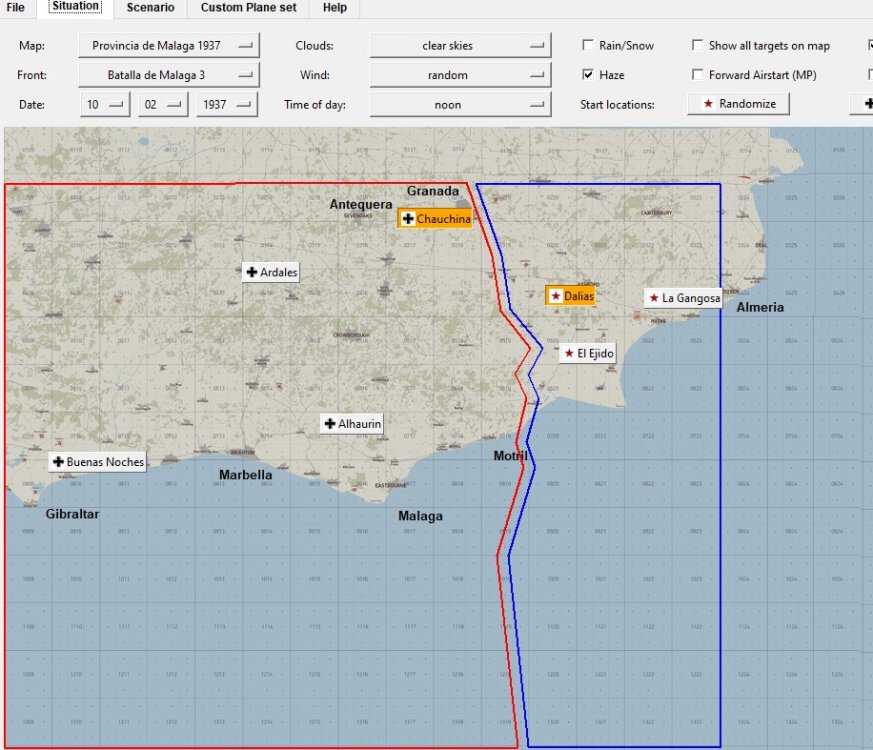Select the Alhaurin airfield marker
873x750 pixels.
click(351, 423)
